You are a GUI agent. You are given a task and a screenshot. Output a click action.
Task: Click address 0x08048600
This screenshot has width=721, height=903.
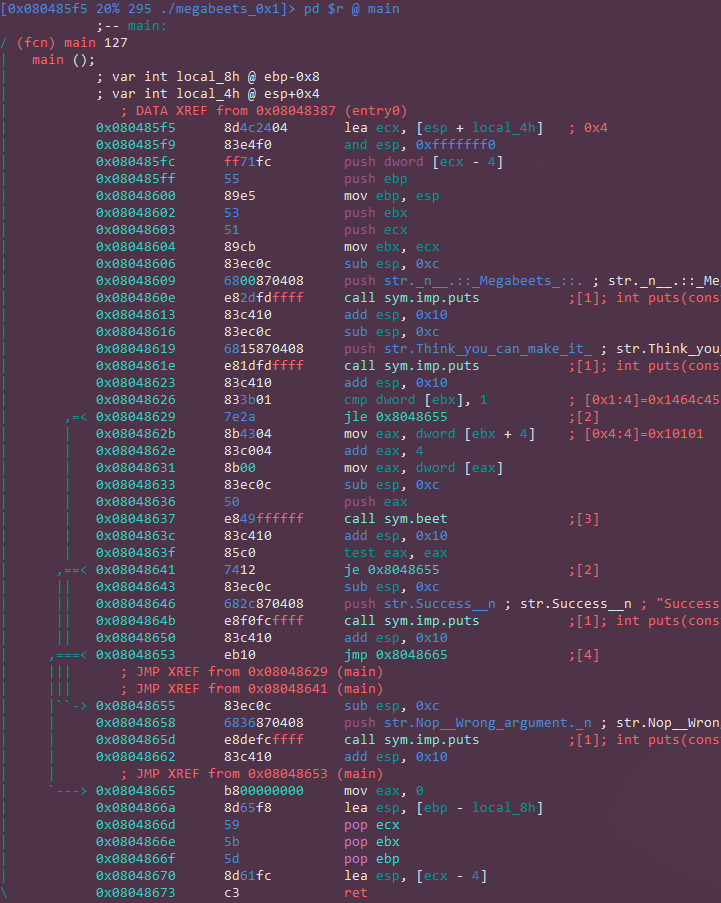point(135,196)
